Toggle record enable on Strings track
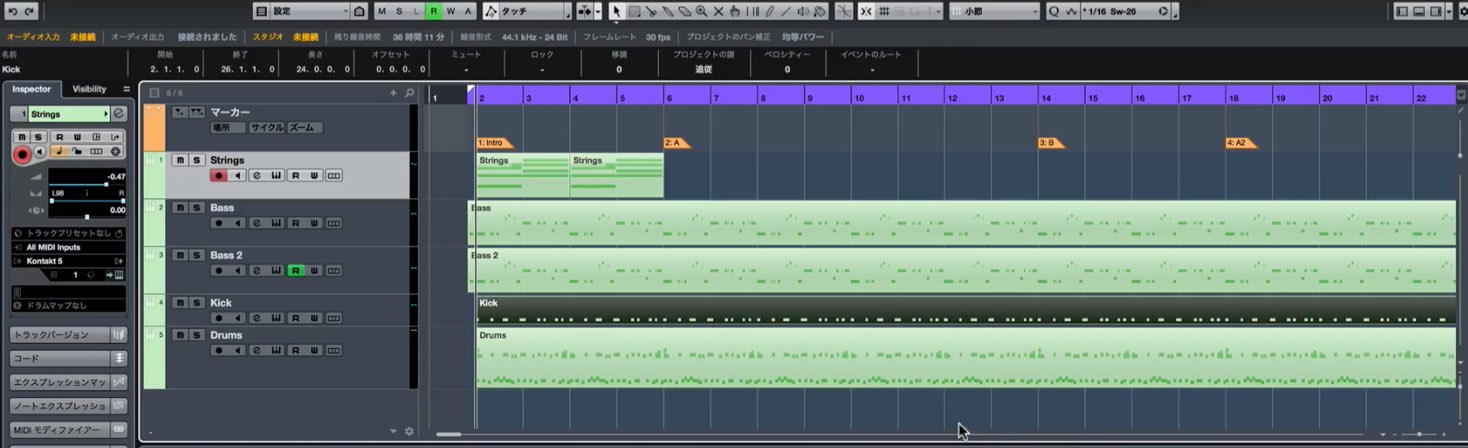Screen dimensions: 1468x448 (x=219, y=176)
